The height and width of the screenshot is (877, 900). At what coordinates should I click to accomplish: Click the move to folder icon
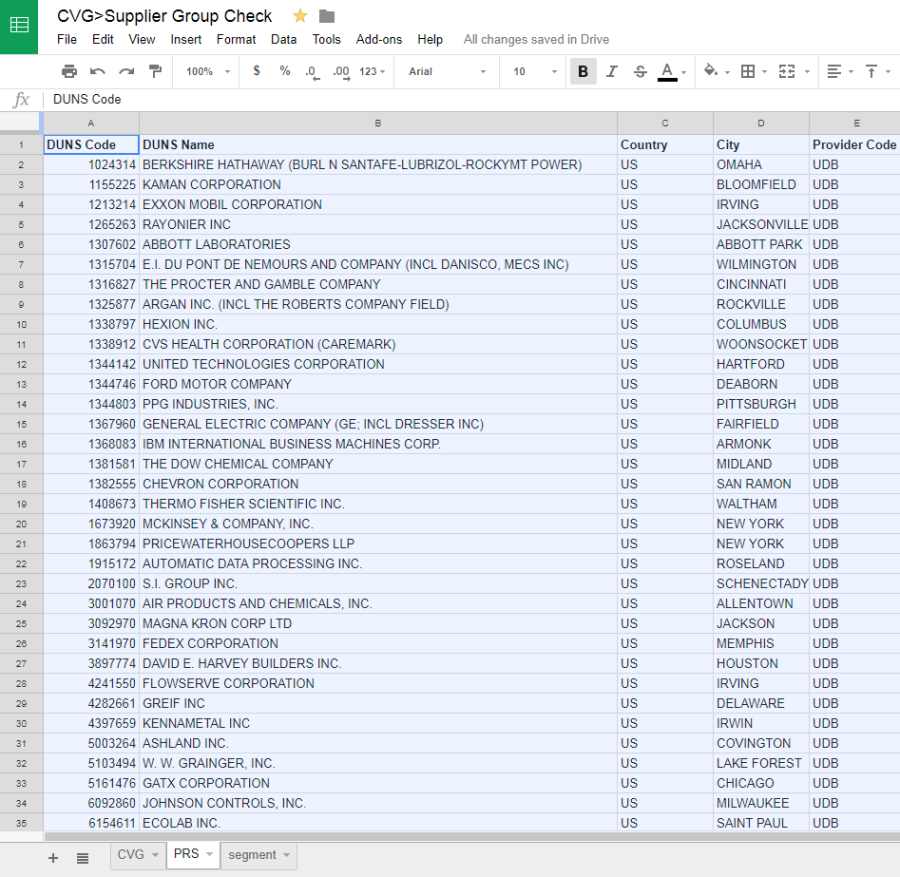(327, 16)
